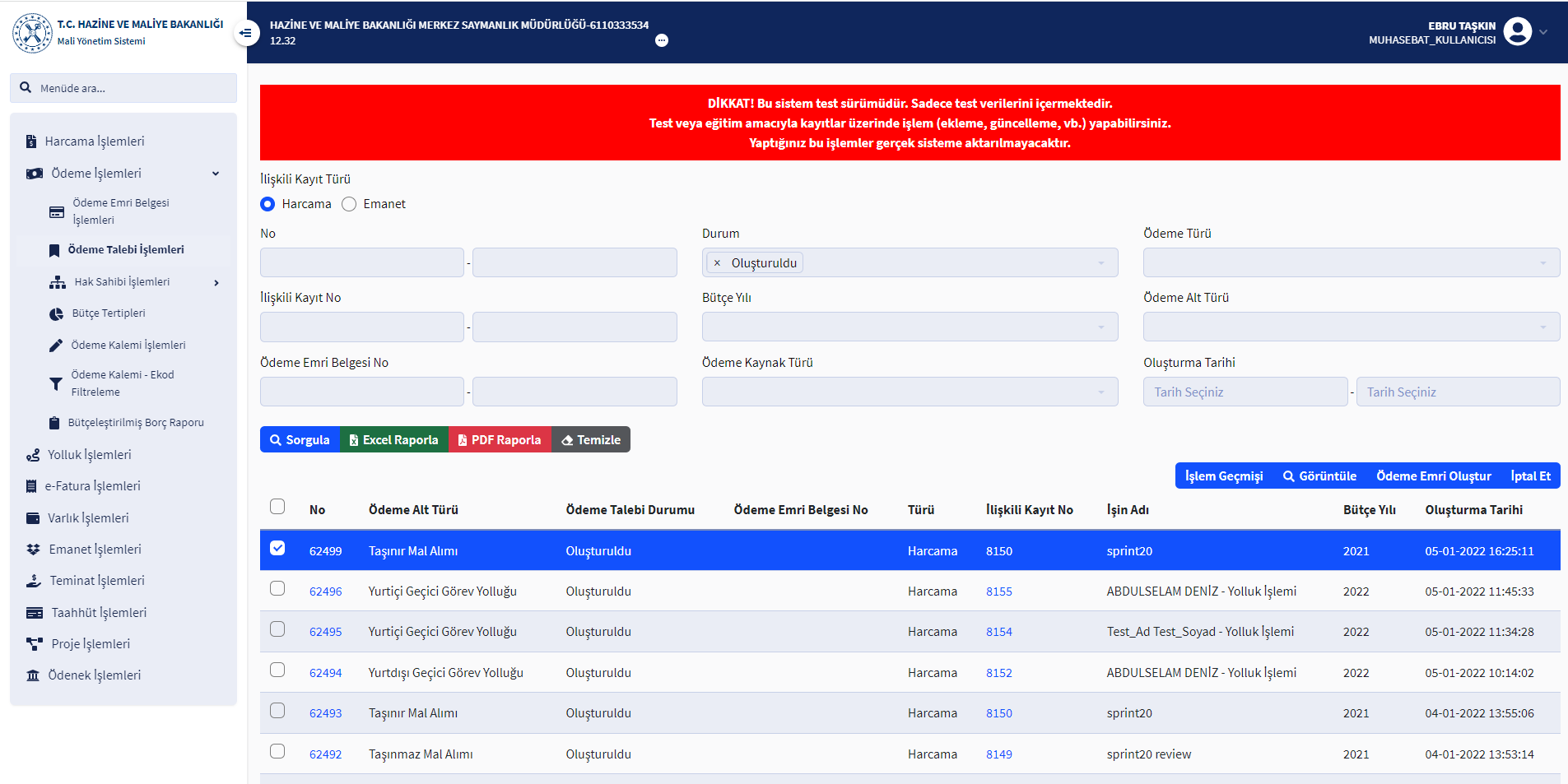This screenshot has height=784, width=1568.
Task: Go to Ödeme Emri Belgesi İşlemleri
Action: pos(120,211)
